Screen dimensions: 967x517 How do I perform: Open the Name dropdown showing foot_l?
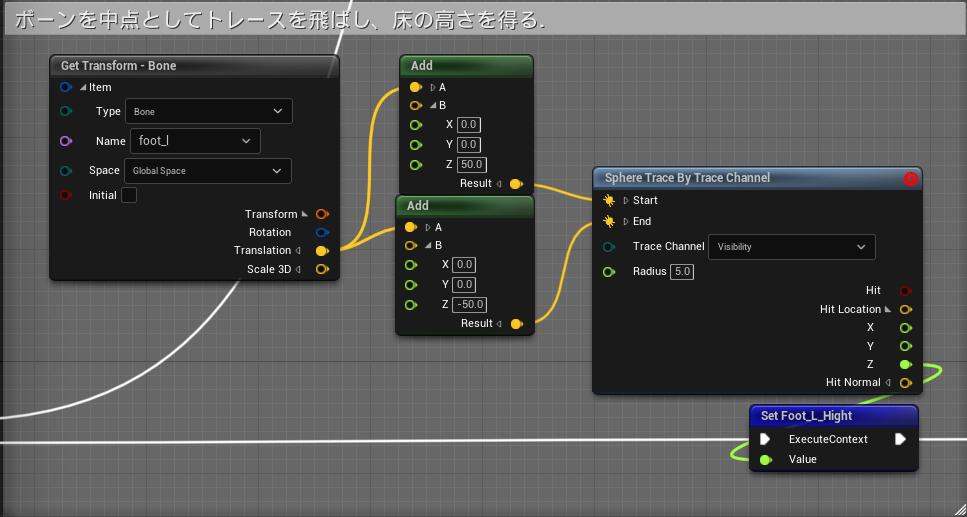[195, 141]
